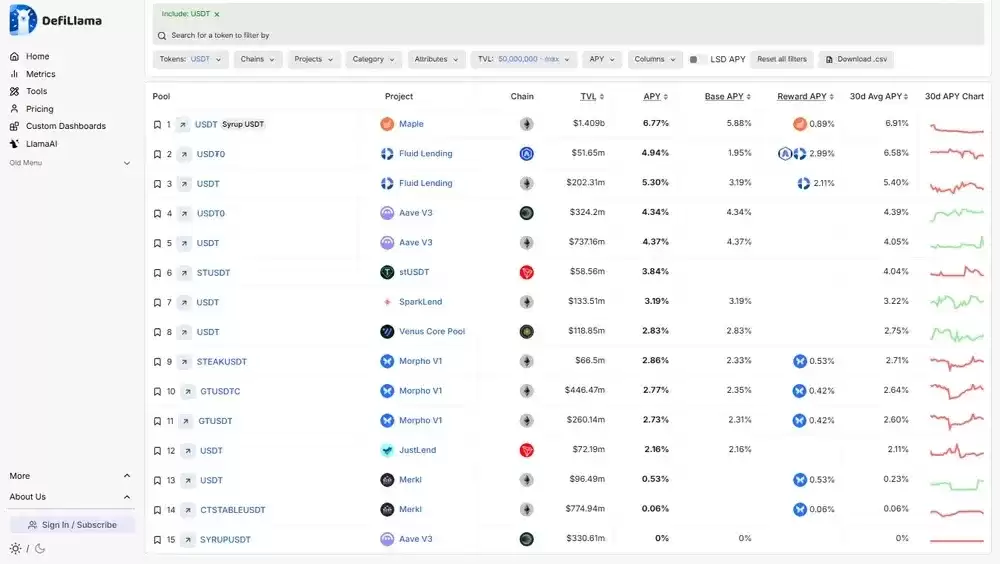
Task: Open the Category dropdown
Action: (374, 59)
